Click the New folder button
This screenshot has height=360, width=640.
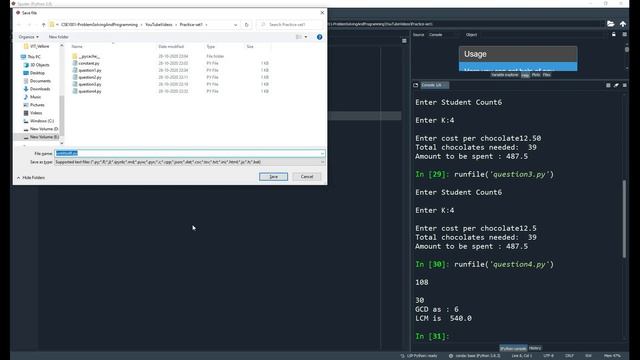pyautogui.click(x=58, y=37)
